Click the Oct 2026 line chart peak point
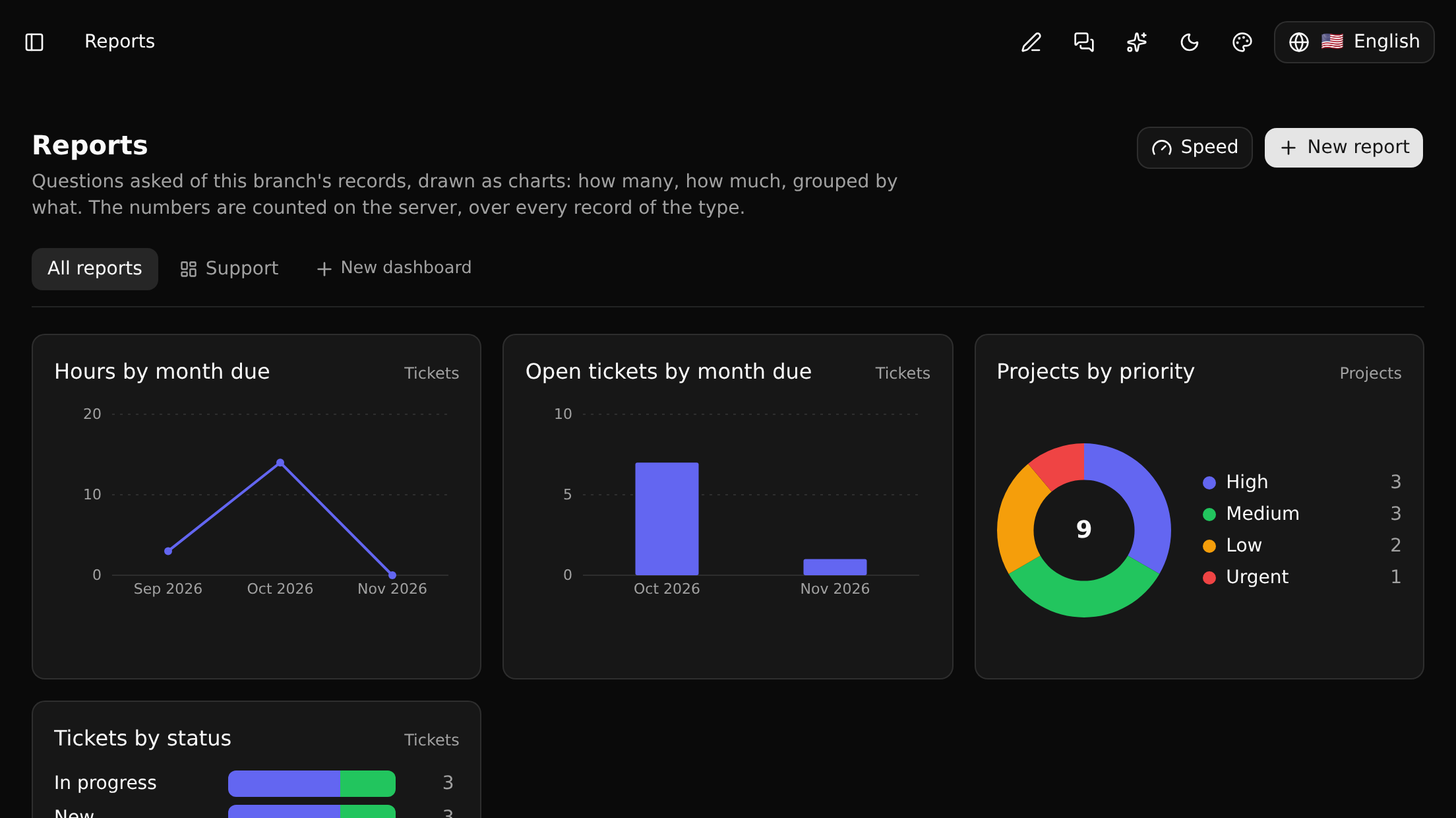Screen dimensions: 1456x818 pyautogui.click(x=280, y=462)
